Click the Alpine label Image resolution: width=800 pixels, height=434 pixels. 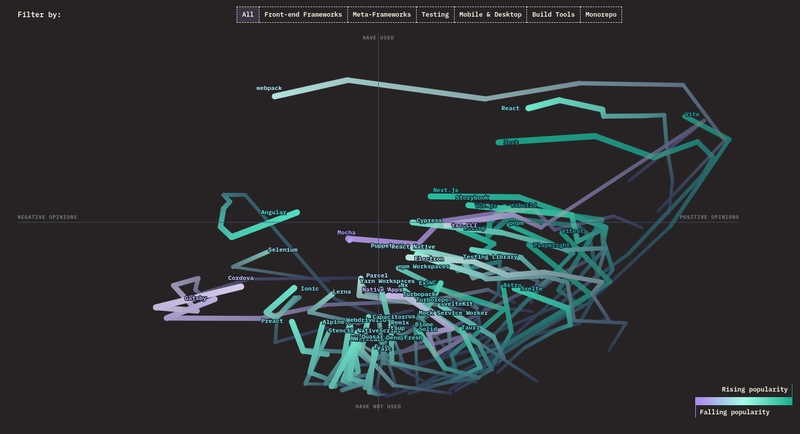coord(333,322)
